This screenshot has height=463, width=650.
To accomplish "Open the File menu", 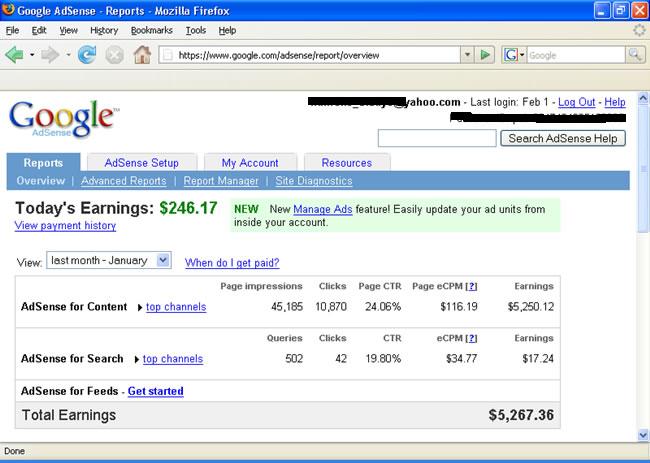I will pos(12,30).
